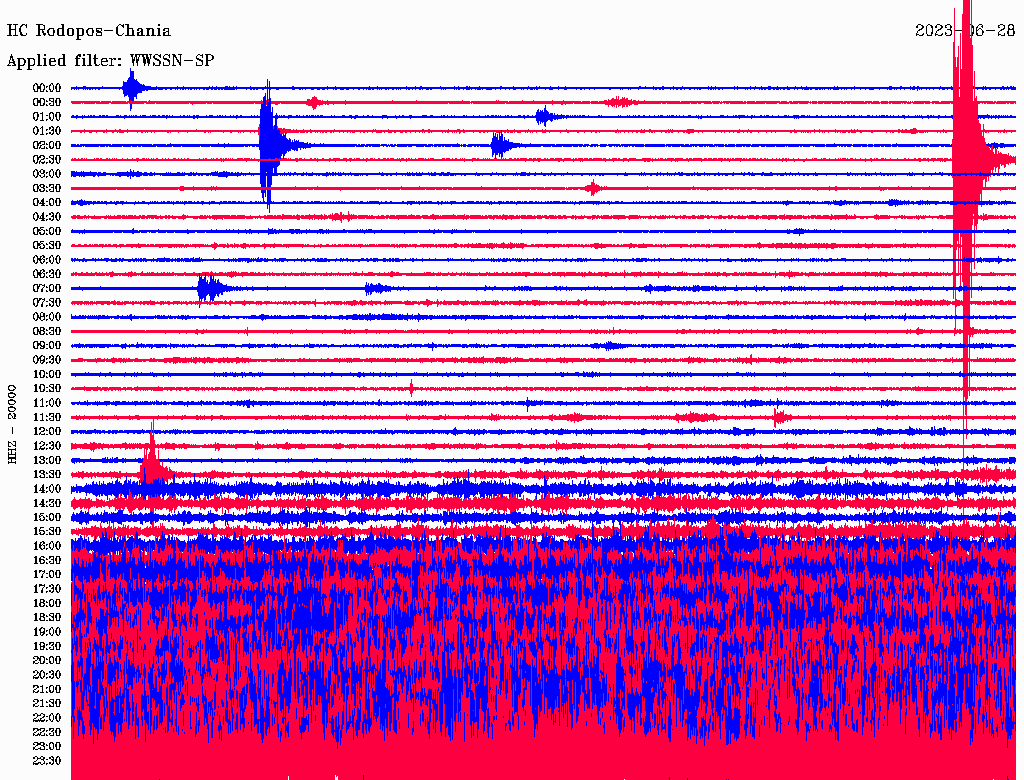Select the 08:00 time label
Viewport: 1024px width, 780px height.
tap(47, 317)
